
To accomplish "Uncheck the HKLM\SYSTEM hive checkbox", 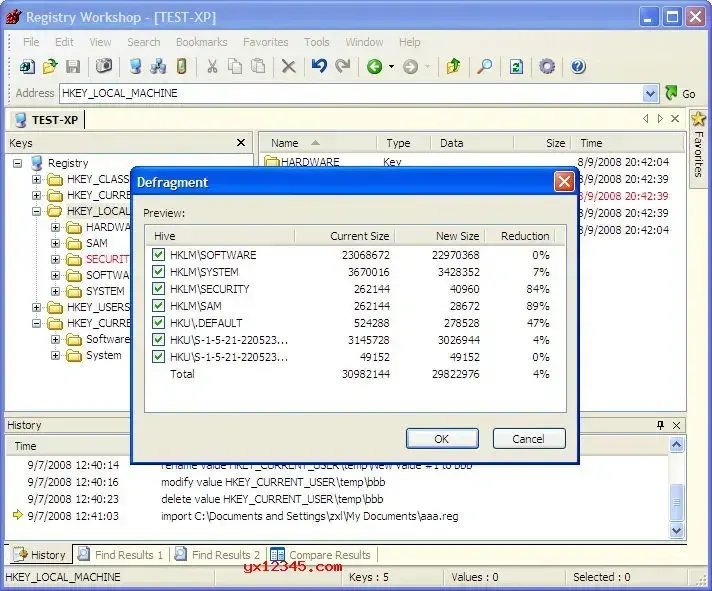I will (158, 271).
